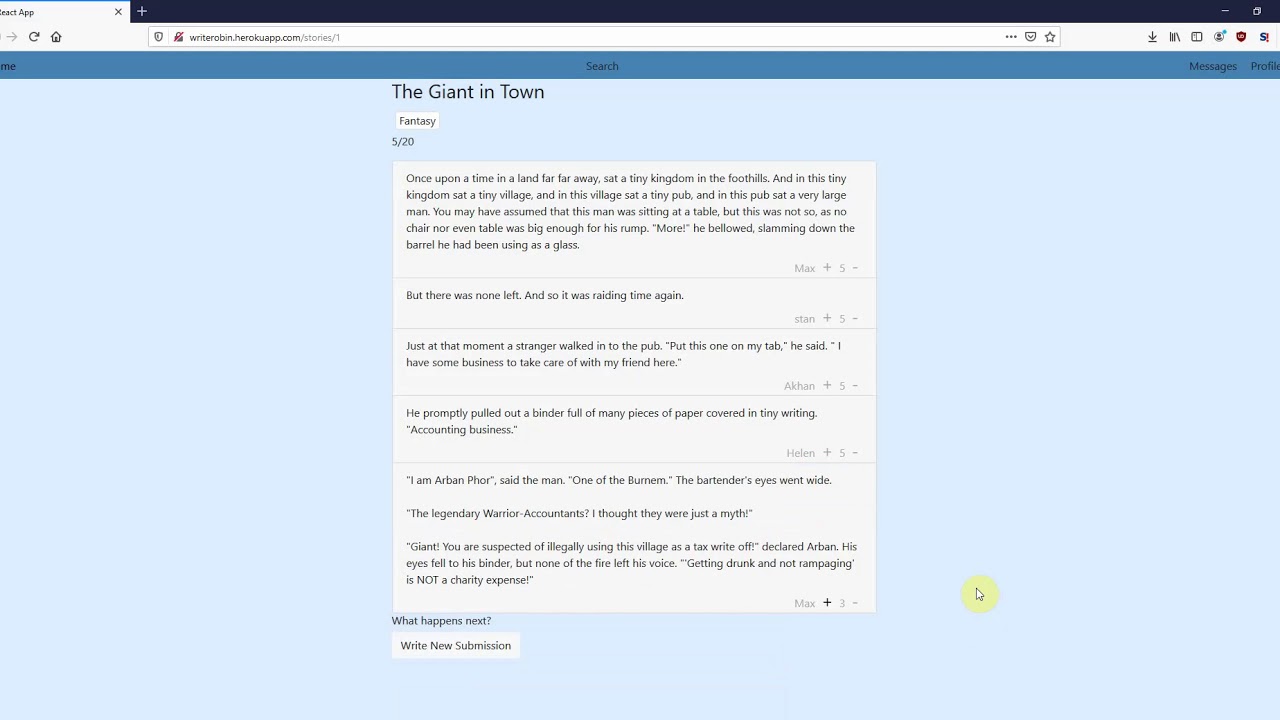Open the page actions three-dots menu
This screenshot has height=720, width=1280.
tap(1011, 37)
